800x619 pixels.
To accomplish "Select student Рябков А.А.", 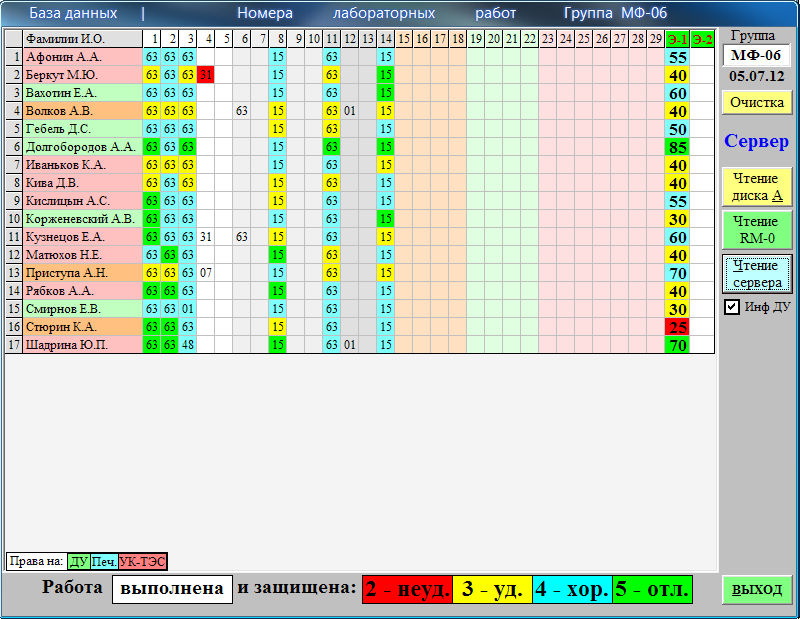I will pos(83,291).
